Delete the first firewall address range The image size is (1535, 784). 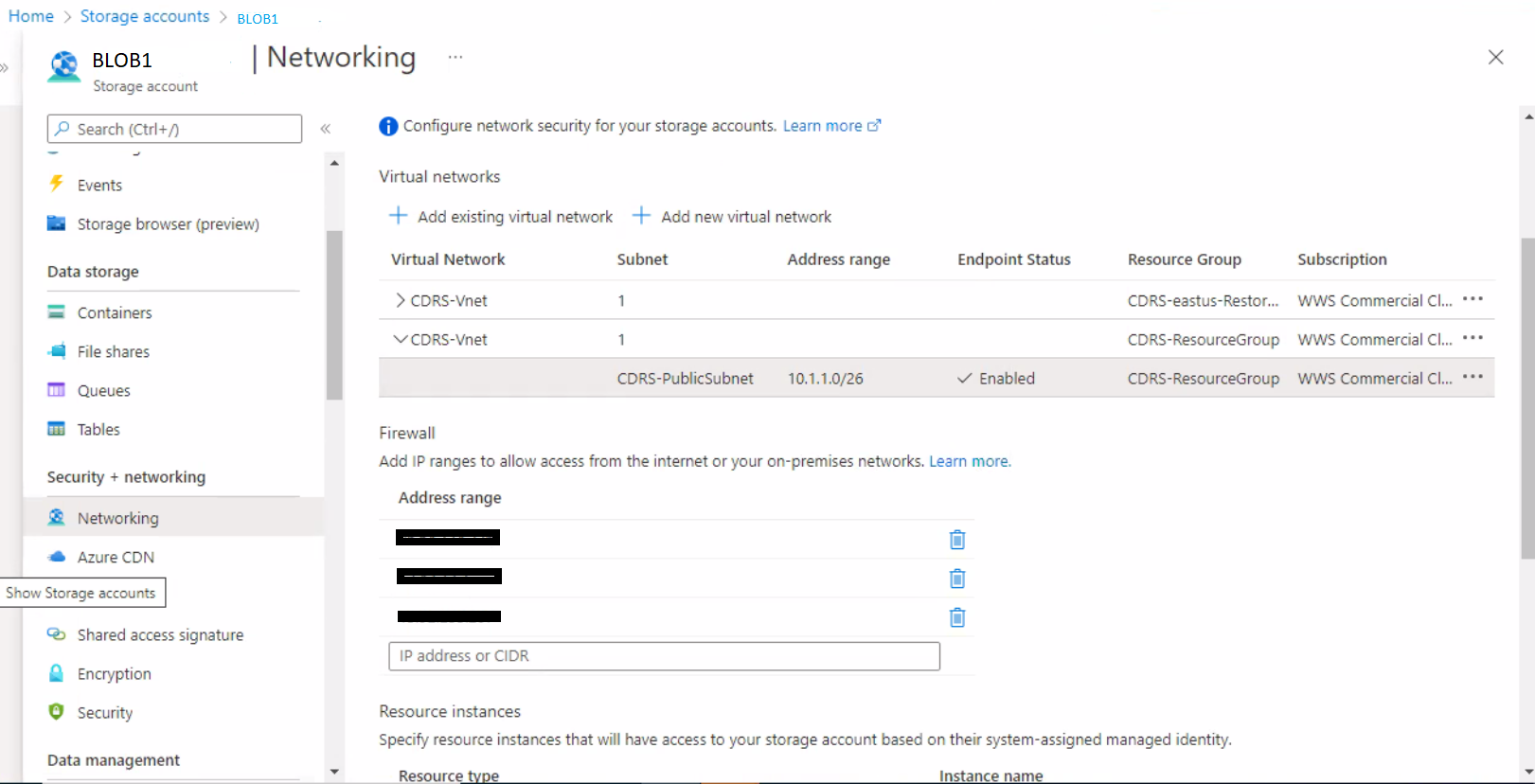click(957, 540)
